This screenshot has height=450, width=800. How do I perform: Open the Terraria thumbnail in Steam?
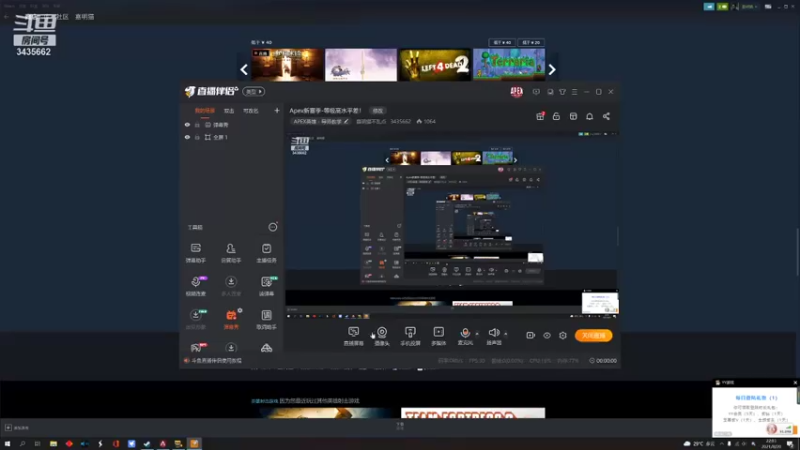coord(509,65)
